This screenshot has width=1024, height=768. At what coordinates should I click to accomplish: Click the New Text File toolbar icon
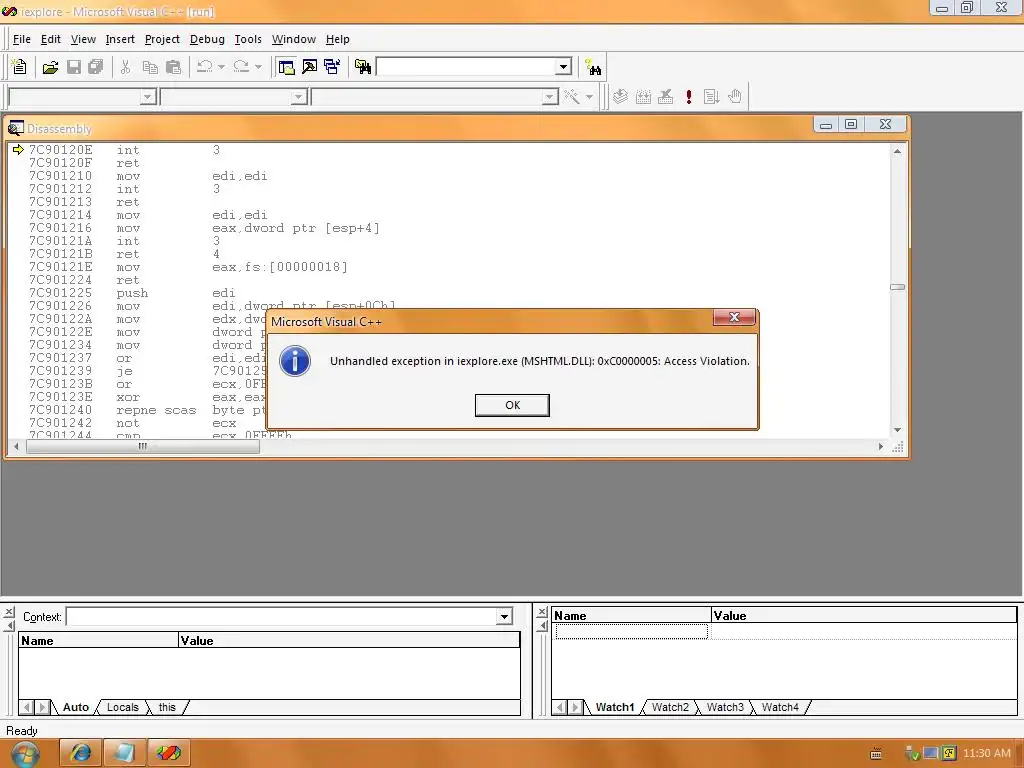click(20, 67)
